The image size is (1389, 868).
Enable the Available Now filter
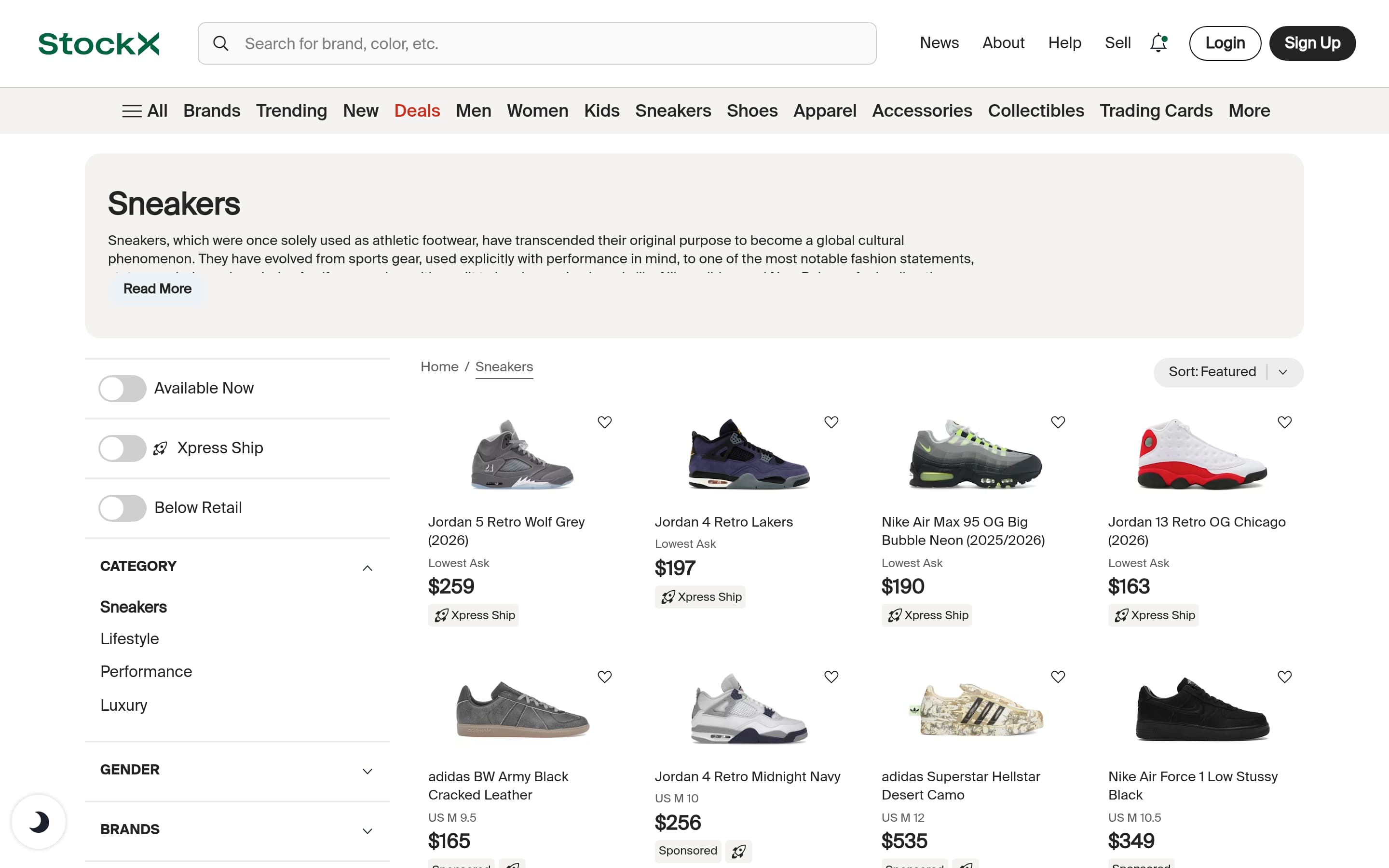[x=122, y=389]
